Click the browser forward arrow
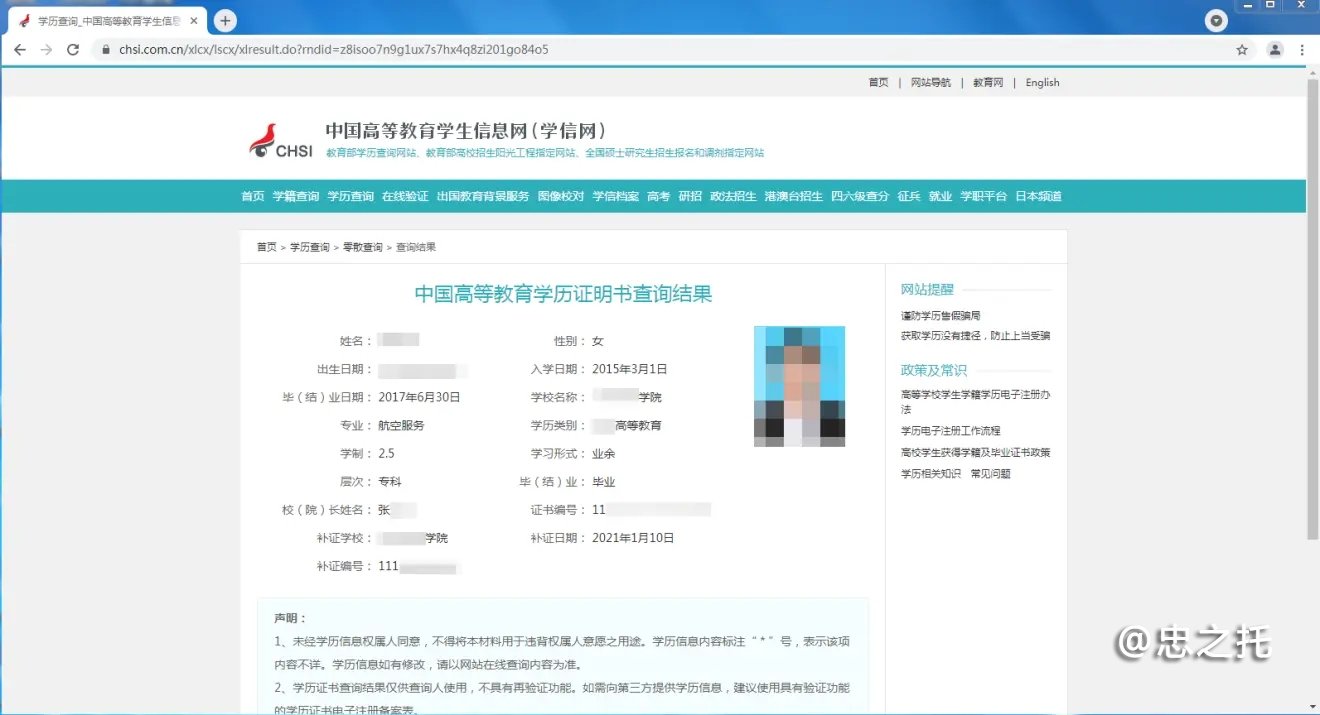The width and height of the screenshot is (1320, 715). click(46, 49)
